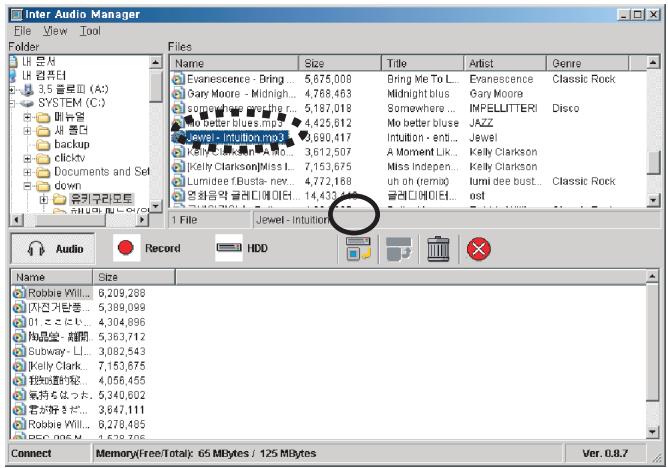Click the greyed upload-to-PC toolbar icon
This screenshot has height=468, width=668.
tap(399, 249)
